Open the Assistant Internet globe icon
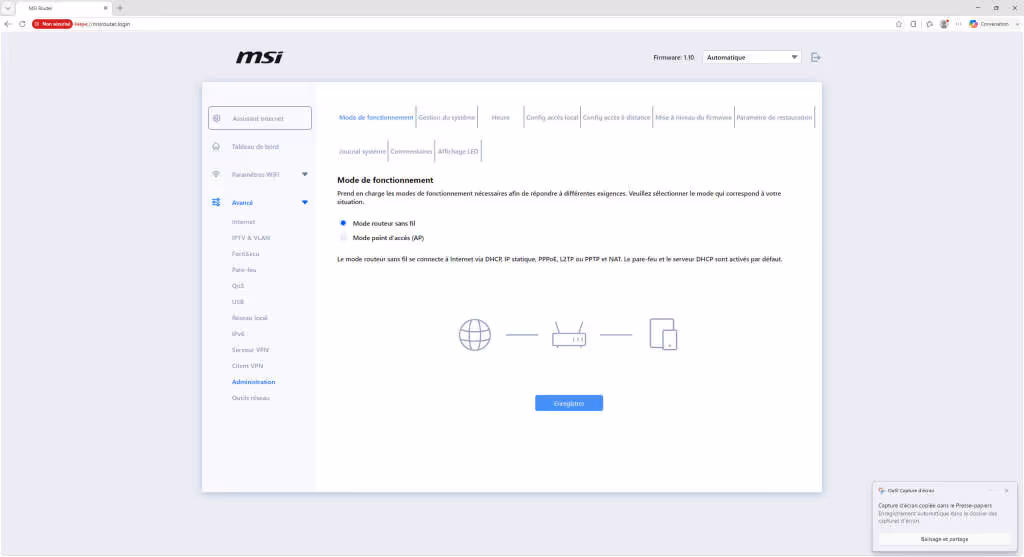 [217, 118]
